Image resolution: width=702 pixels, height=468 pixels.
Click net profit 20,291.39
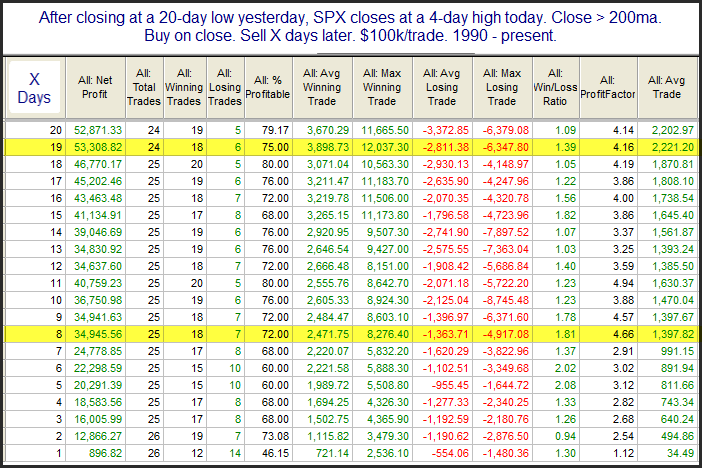[98, 386]
